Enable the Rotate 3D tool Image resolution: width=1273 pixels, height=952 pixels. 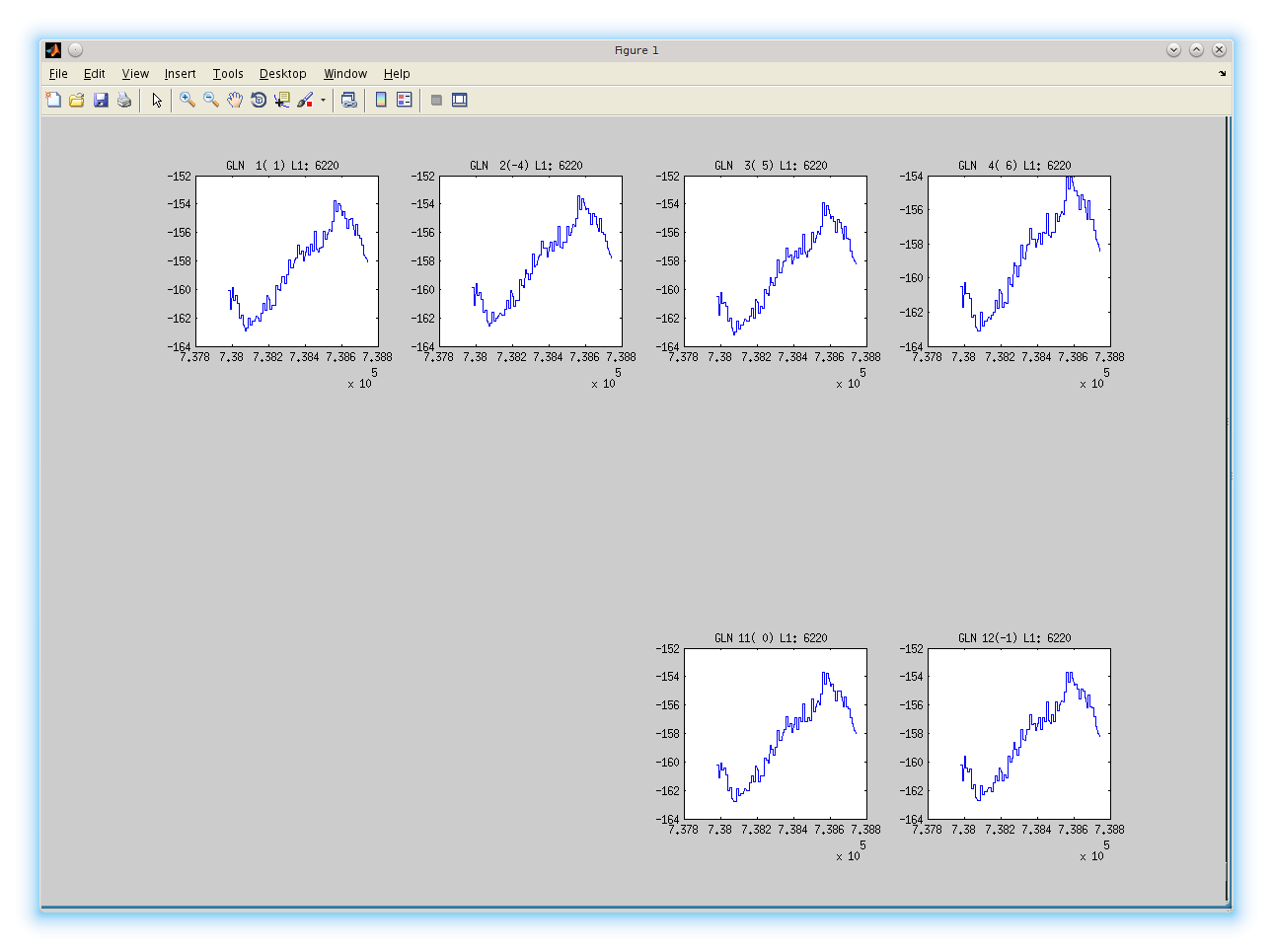258,100
